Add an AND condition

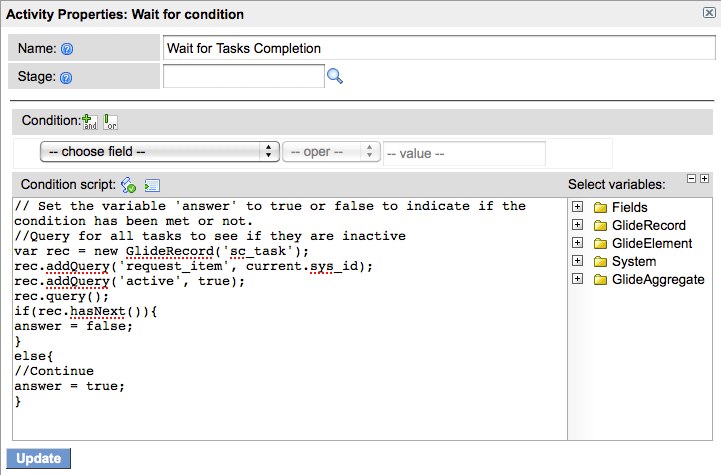pyautogui.click(x=89, y=121)
